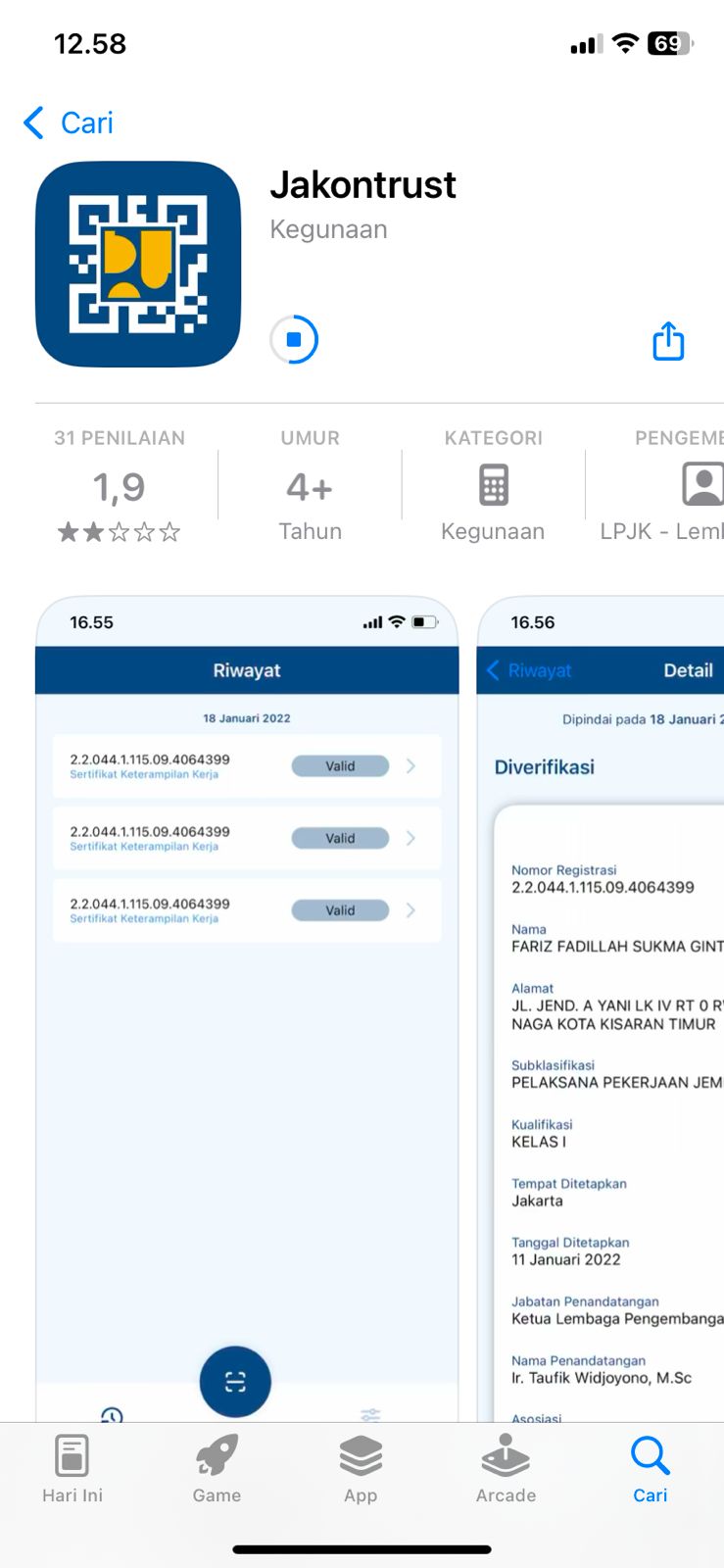Tap the developer person icon
Viewport: 724px width, 1568px height.
[x=702, y=485]
